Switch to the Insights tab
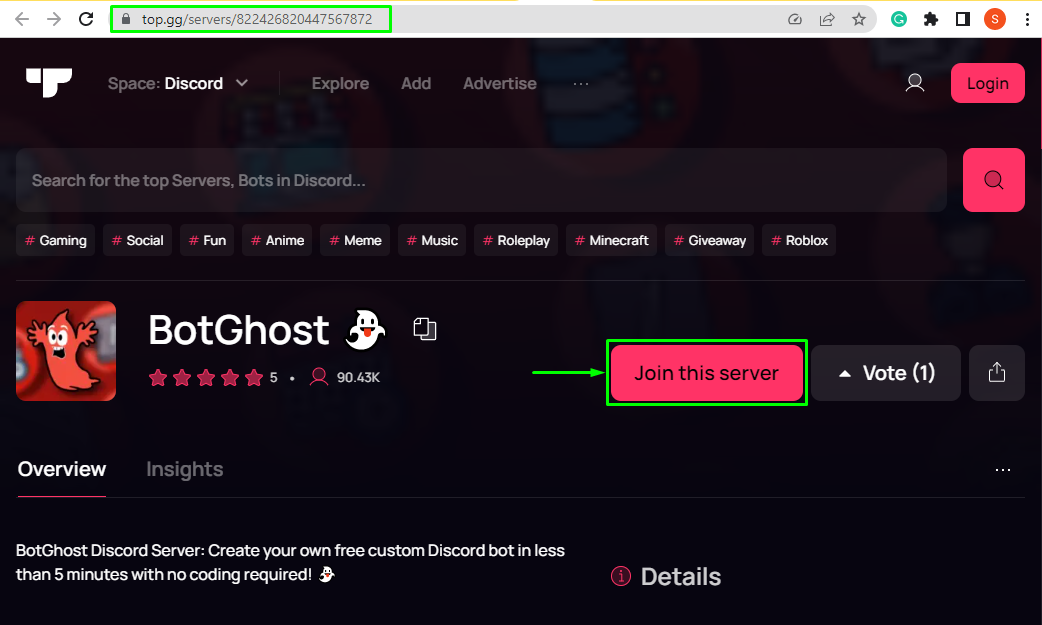Image resolution: width=1042 pixels, height=625 pixels. [185, 469]
